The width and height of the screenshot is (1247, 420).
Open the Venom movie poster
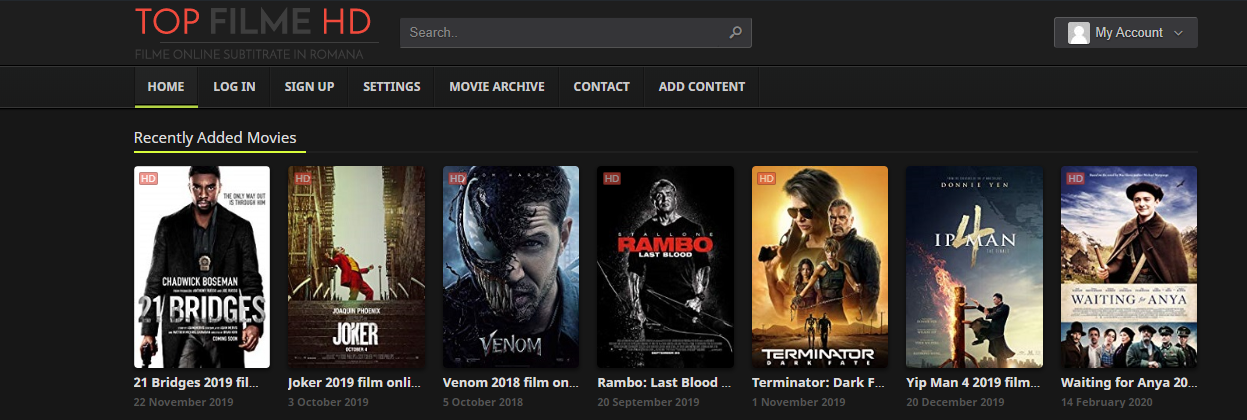(511, 267)
